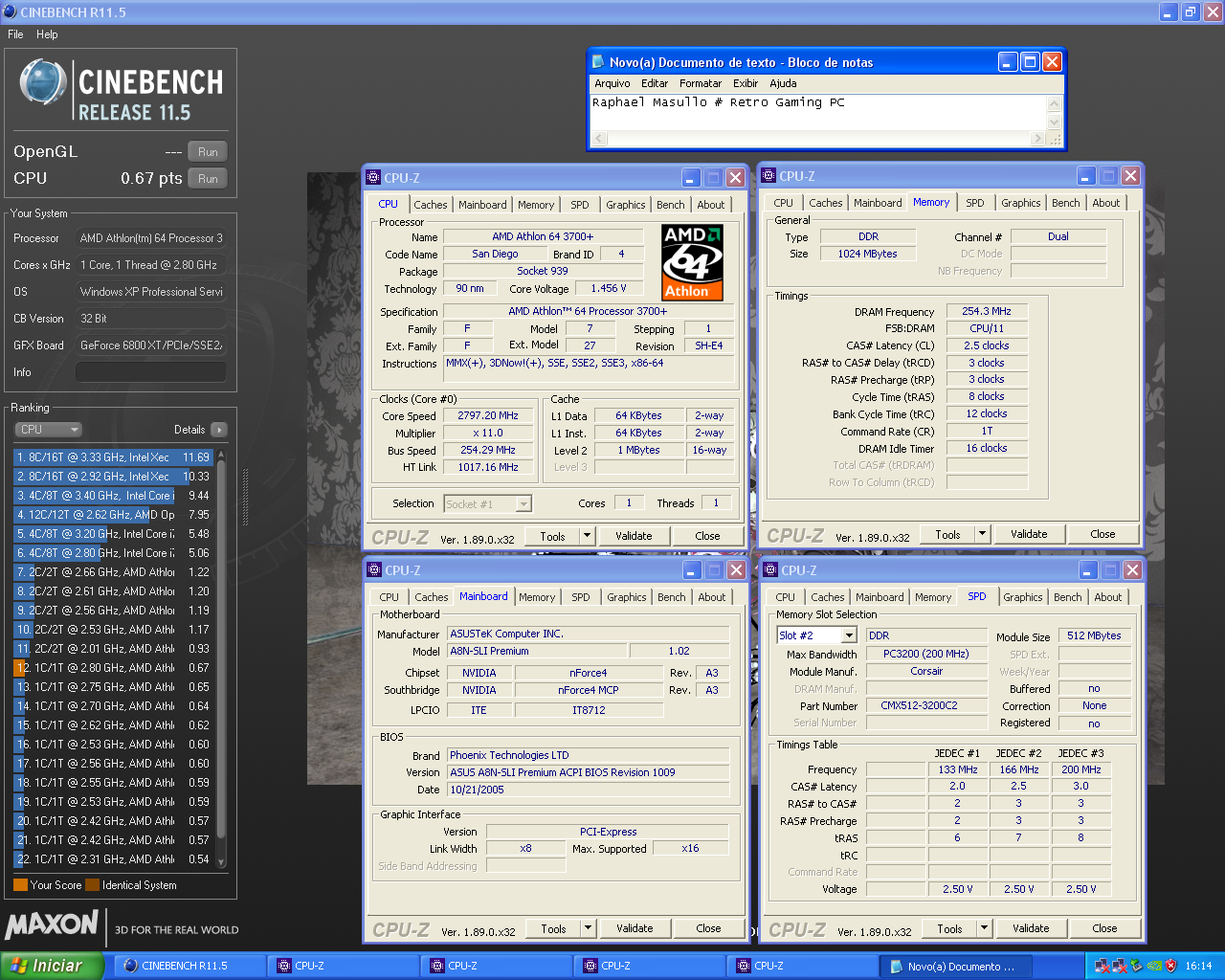
Task: Open Notepad Arquivo menu
Action: pos(612,83)
